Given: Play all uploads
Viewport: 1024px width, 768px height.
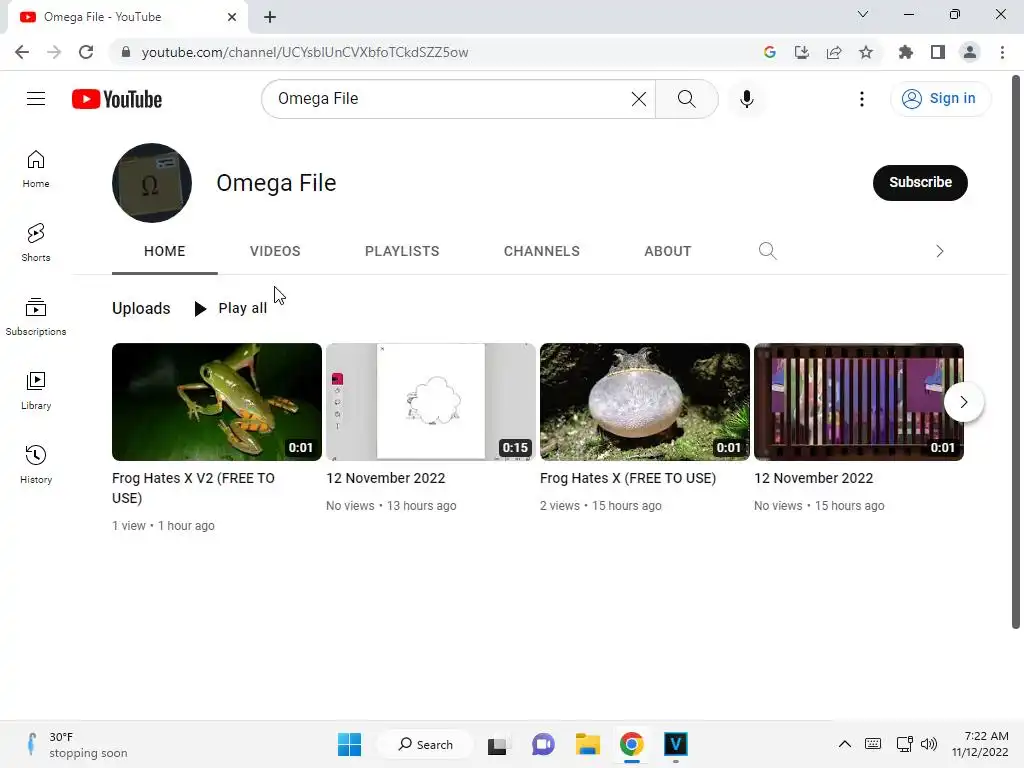Looking at the screenshot, I should 231,308.
